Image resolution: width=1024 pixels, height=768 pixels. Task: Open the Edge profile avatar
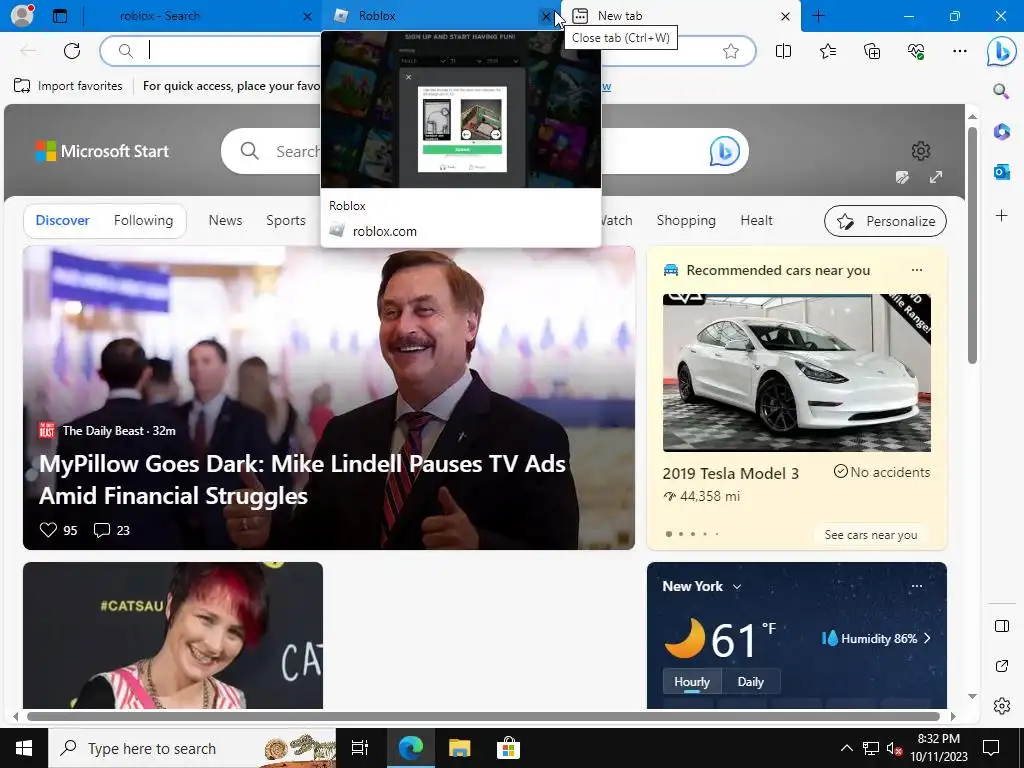click(x=22, y=15)
